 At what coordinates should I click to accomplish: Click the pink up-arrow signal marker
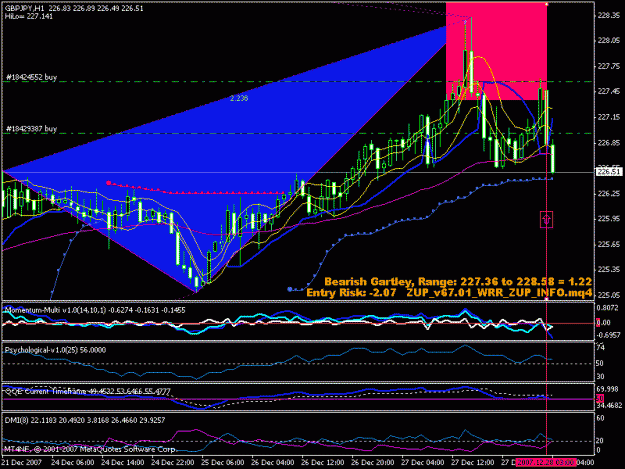(546, 220)
